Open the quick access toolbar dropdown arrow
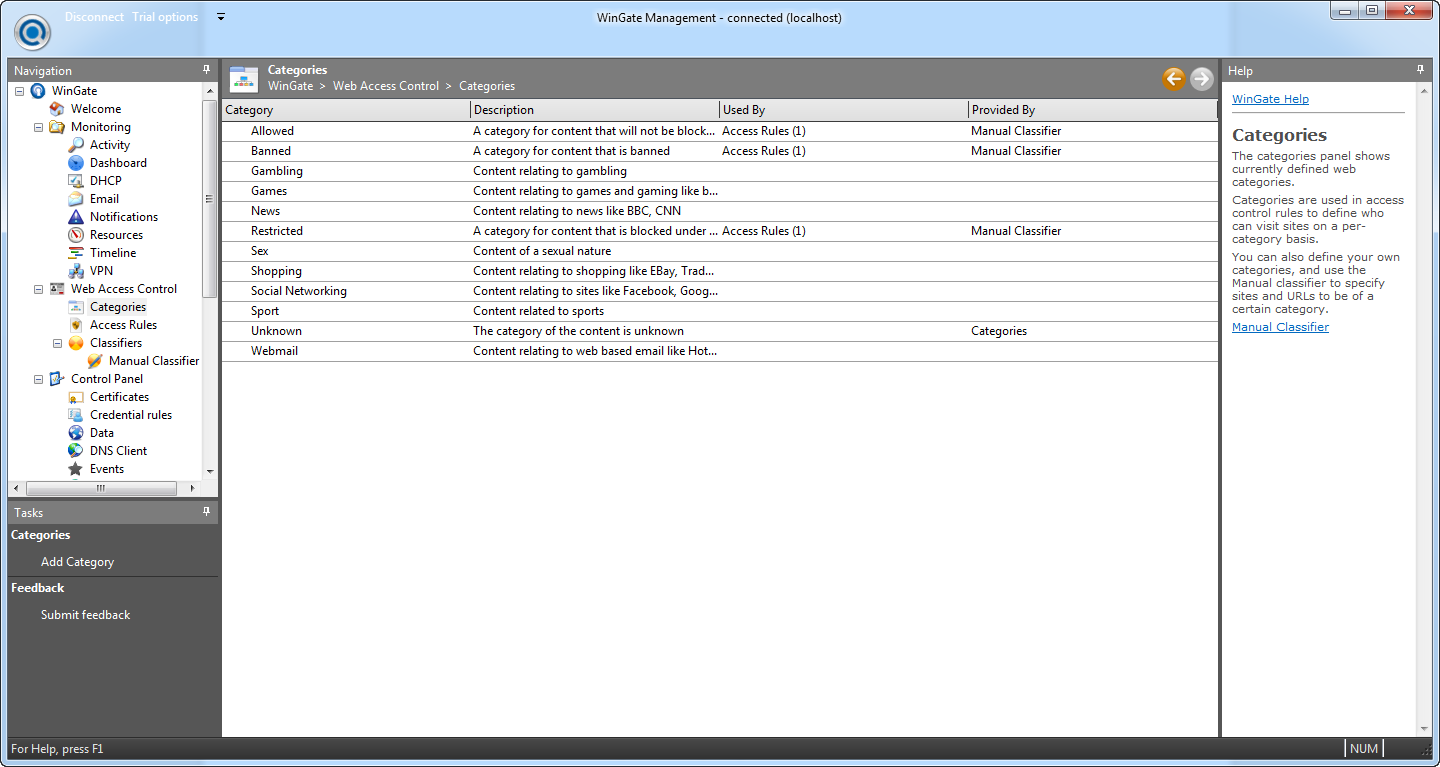 point(221,17)
